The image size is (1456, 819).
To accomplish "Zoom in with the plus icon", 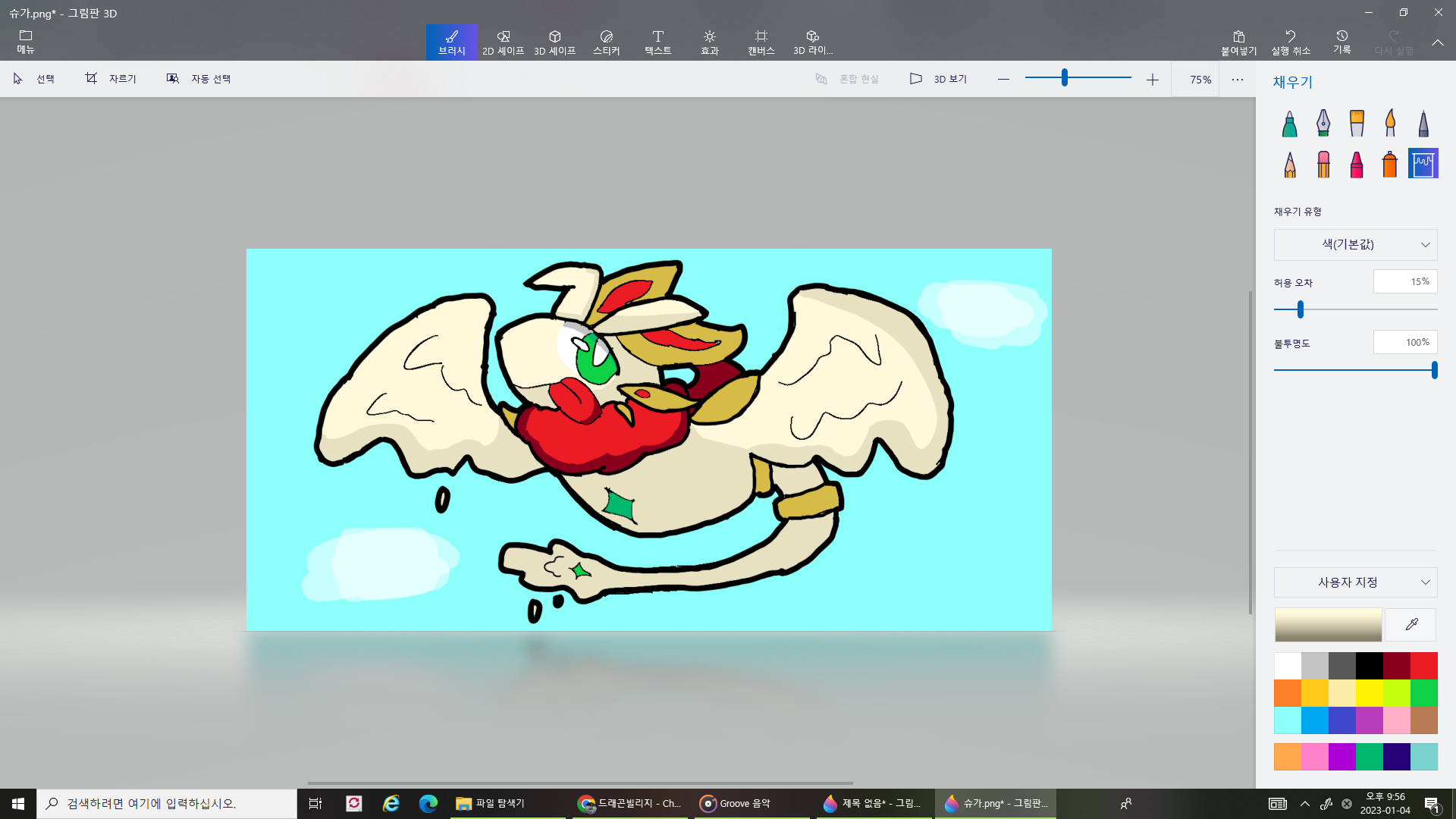I will point(1152,79).
